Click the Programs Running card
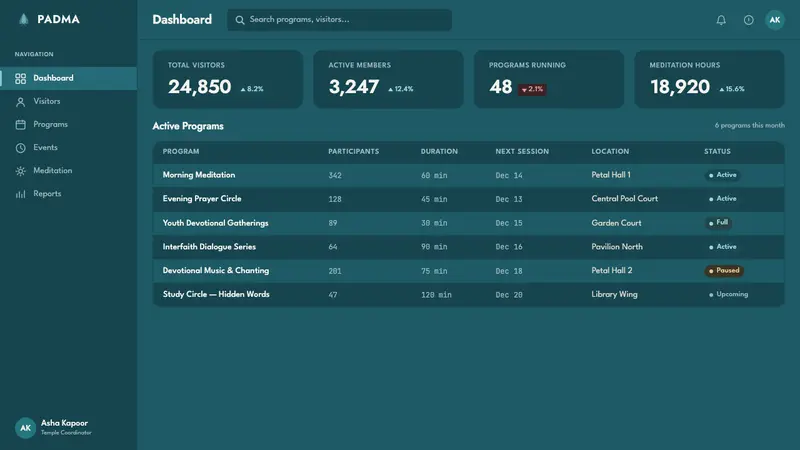800x450 pixels. pos(549,79)
